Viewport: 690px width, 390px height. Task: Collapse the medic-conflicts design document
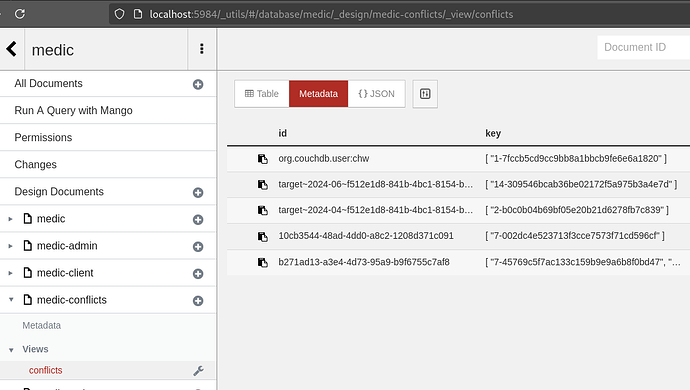(11, 299)
